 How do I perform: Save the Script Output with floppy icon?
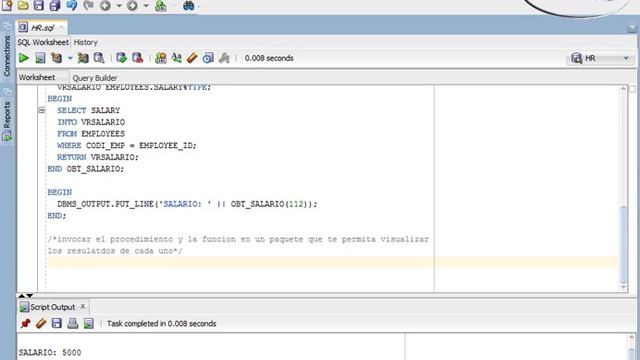click(57, 323)
